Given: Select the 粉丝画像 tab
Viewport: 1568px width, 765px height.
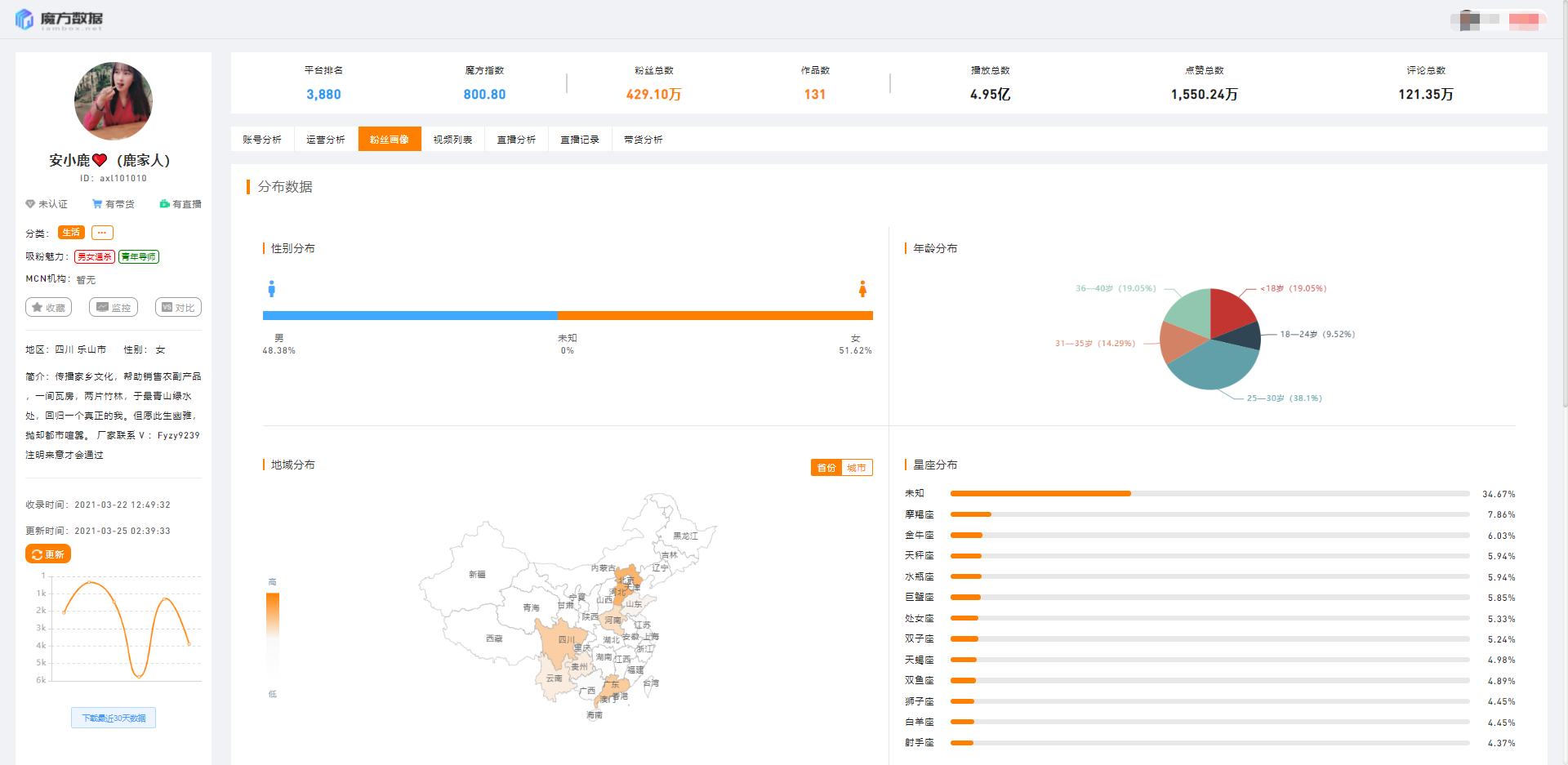Looking at the screenshot, I should [x=390, y=140].
